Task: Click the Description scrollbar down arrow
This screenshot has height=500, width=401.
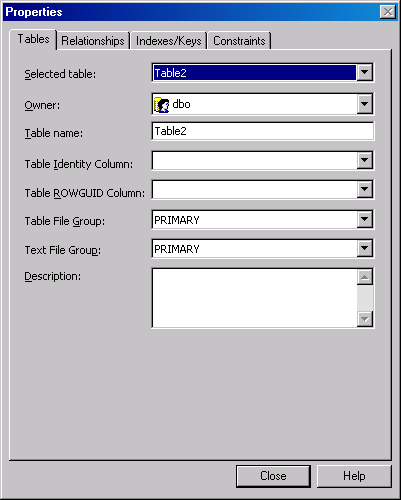Action: coord(365,319)
